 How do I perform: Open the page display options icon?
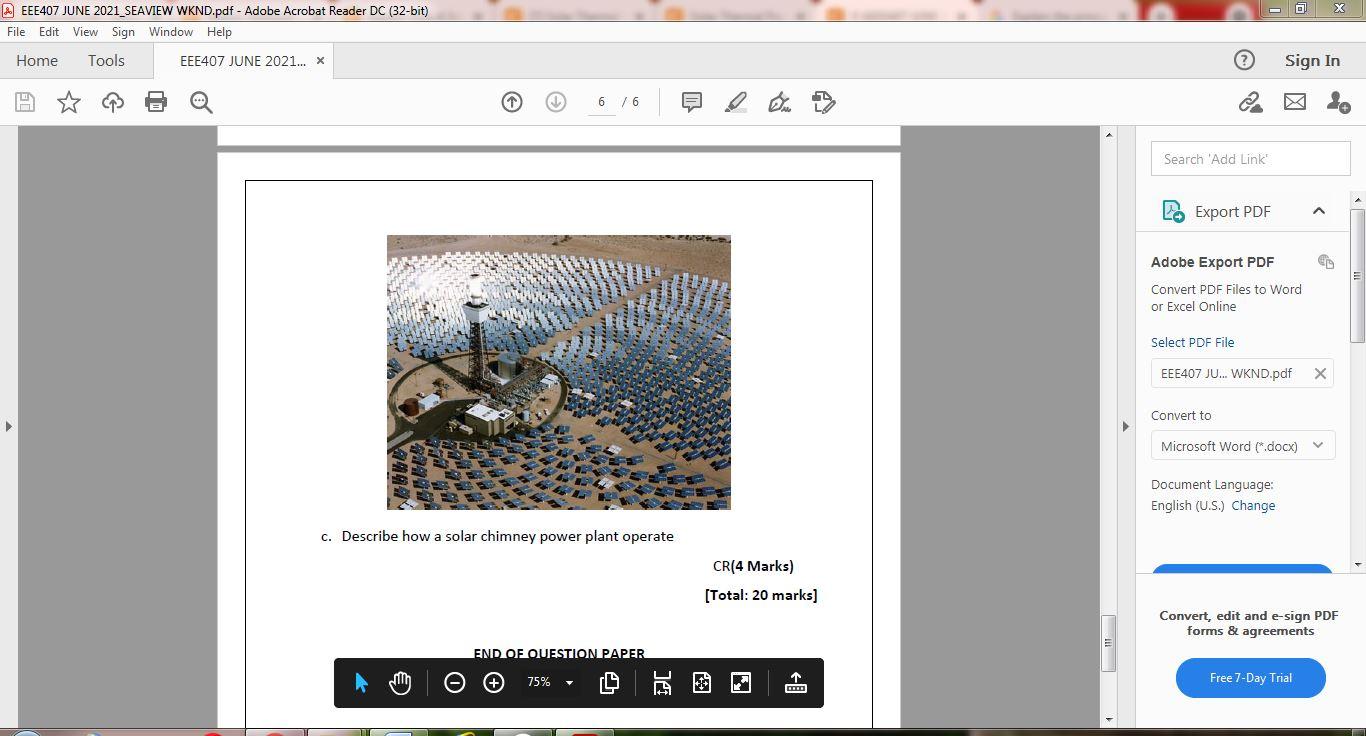[x=609, y=683]
